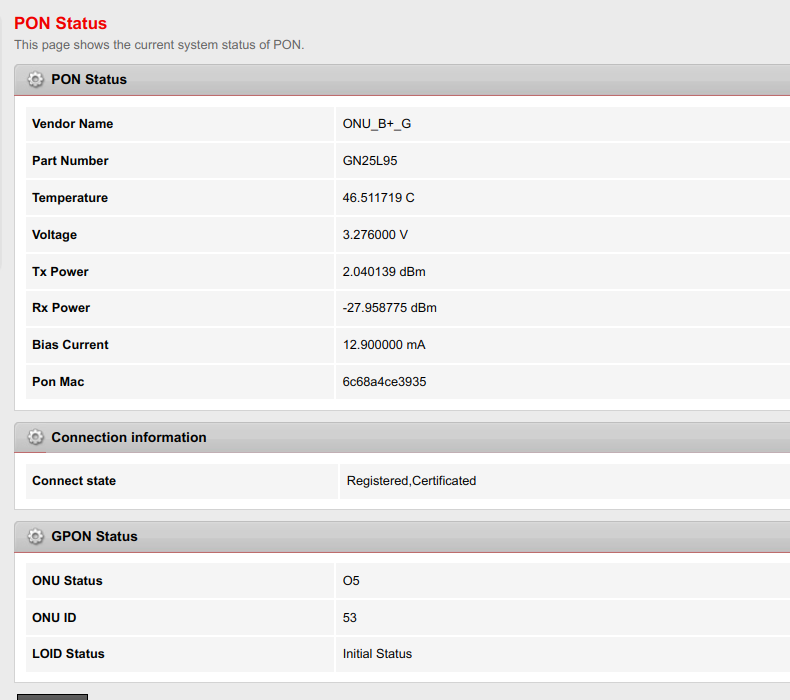Click the Bias Current label
790x700 pixels.
click(70, 345)
